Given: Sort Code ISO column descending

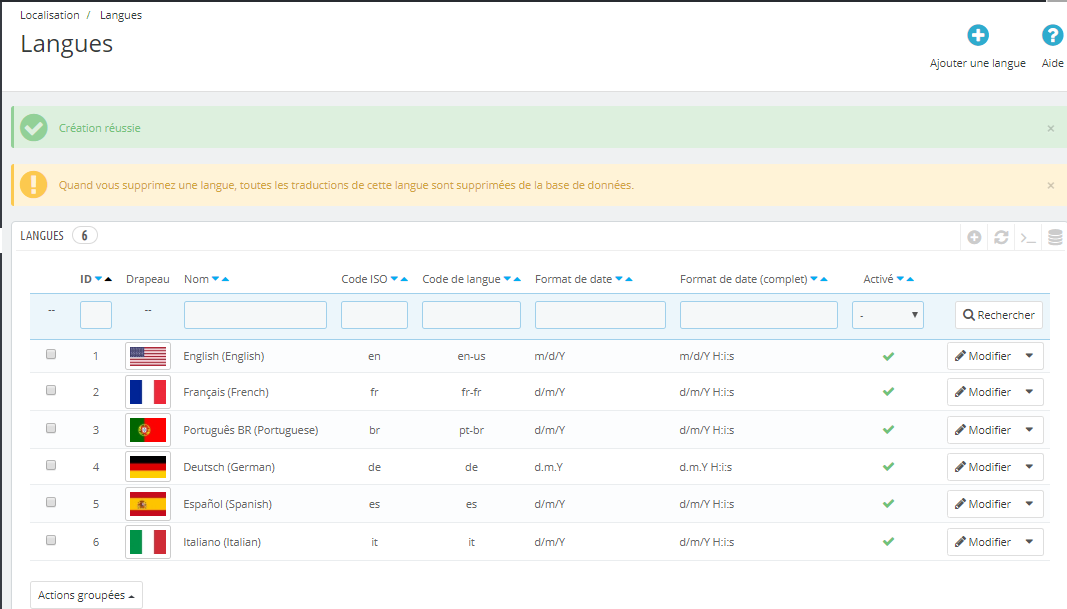Looking at the screenshot, I should pos(394,279).
